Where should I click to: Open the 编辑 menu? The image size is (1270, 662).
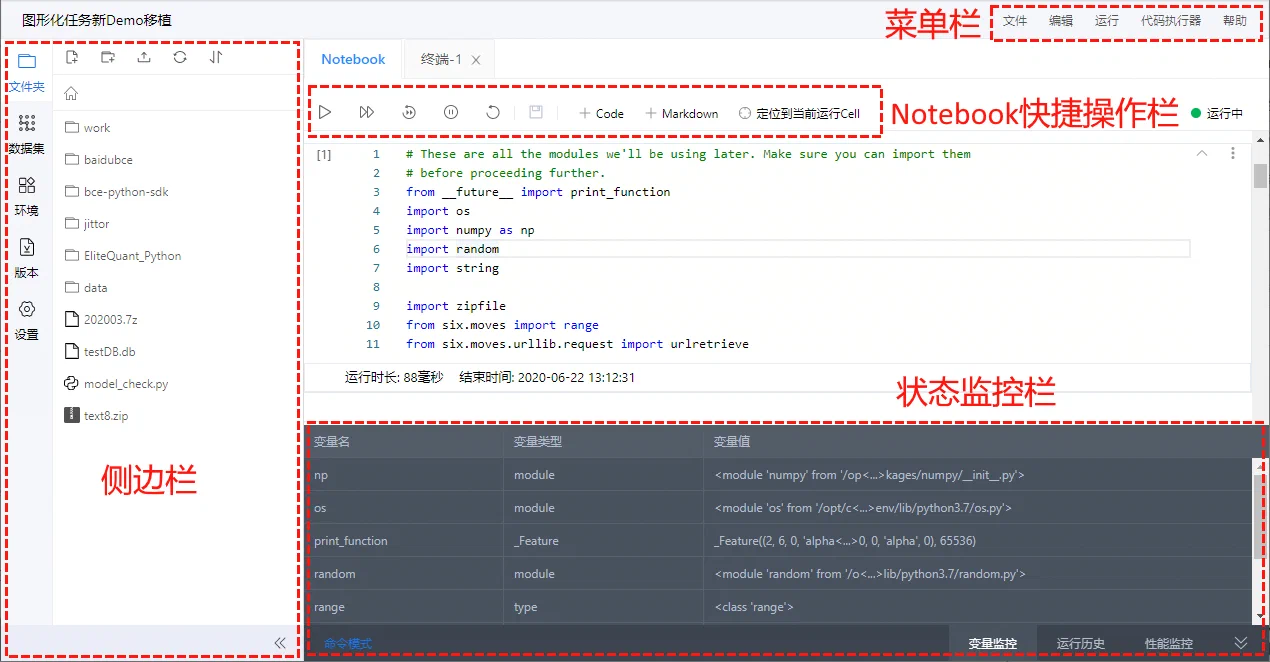1061,20
